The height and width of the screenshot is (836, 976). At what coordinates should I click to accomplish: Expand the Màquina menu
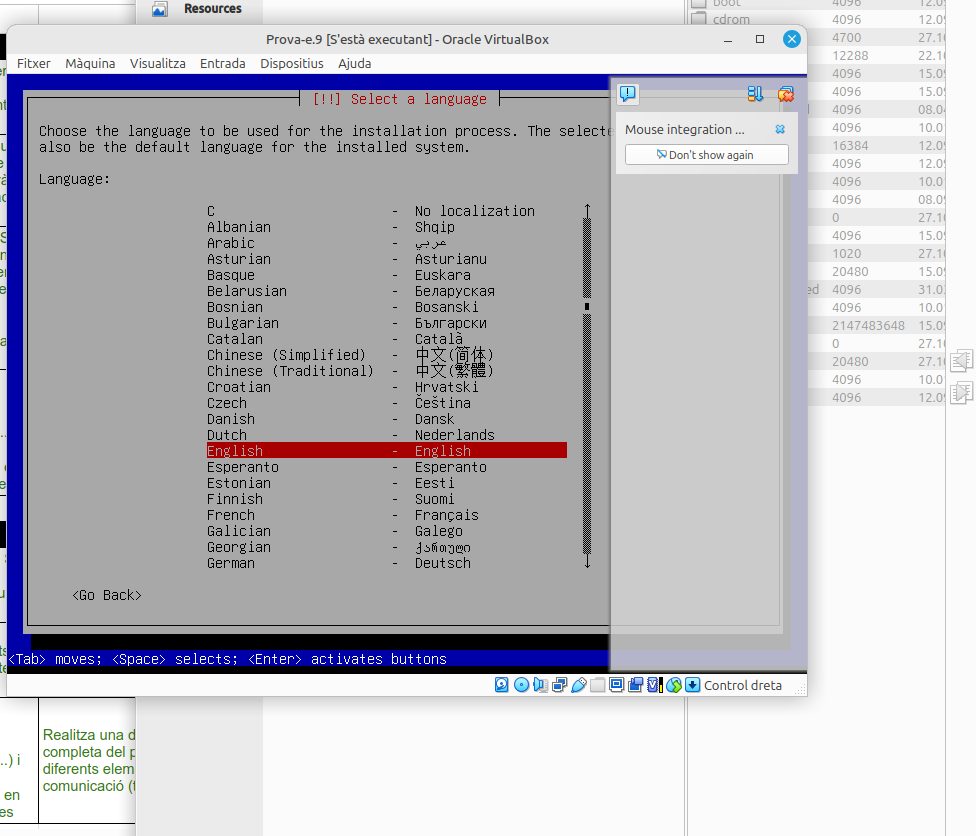point(90,63)
